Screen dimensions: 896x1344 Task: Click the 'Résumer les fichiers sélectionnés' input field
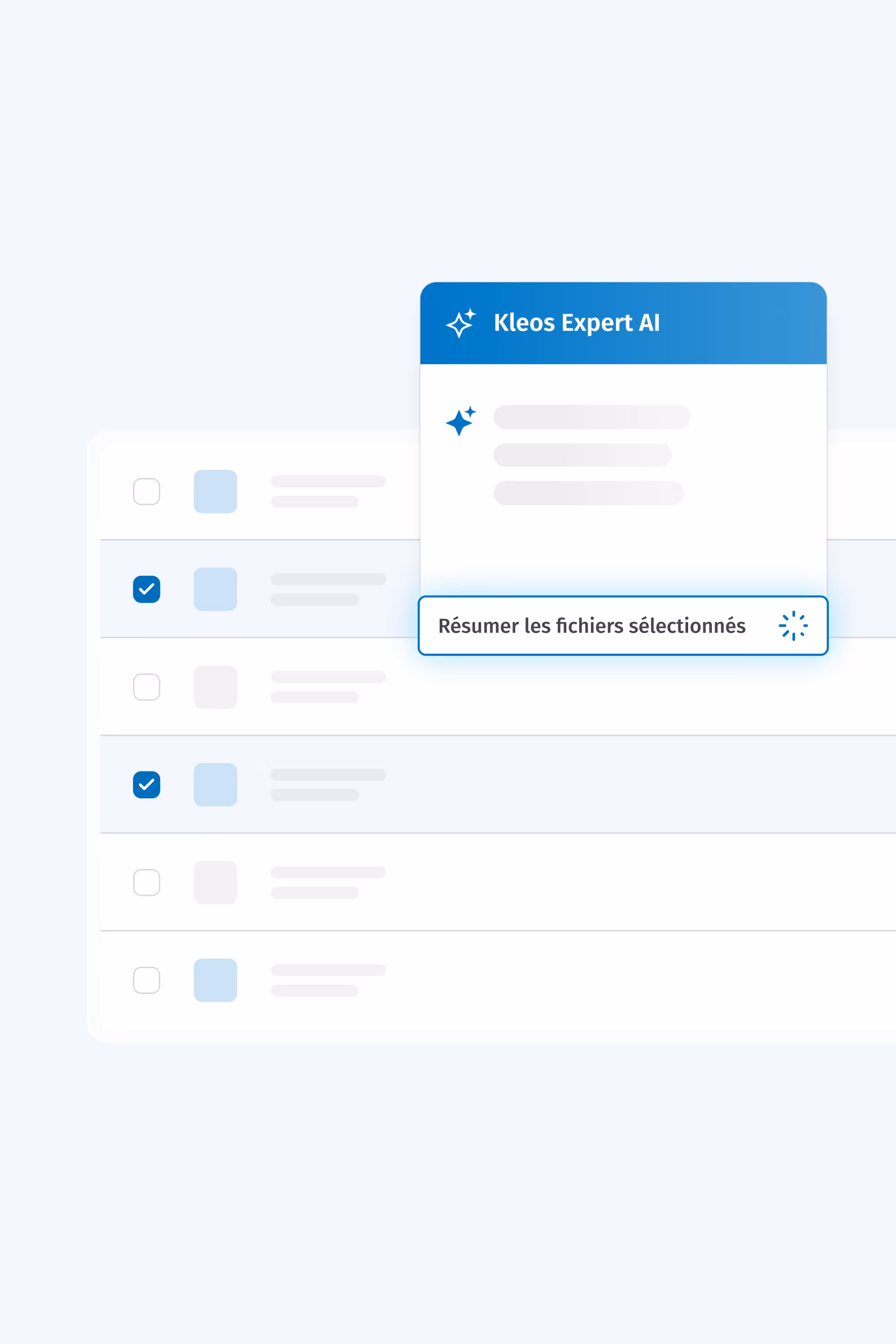pos(591,626)
